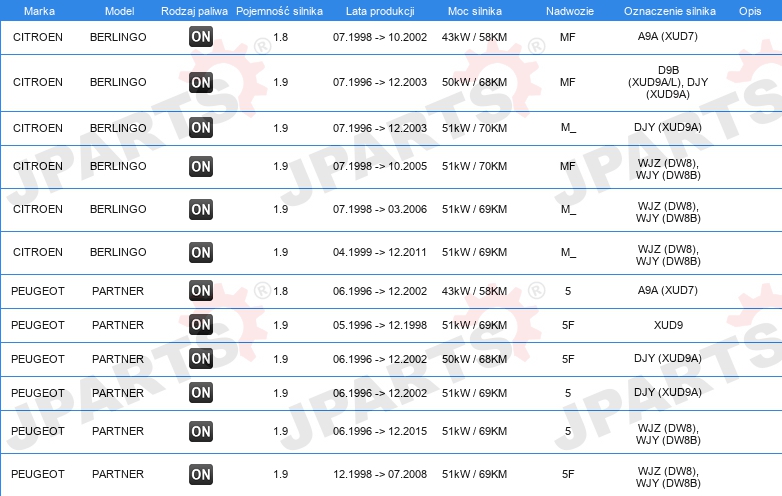Click the ON icon in the 12.1998 -> 07.2008 row
The image size is (782, 496).
201,474
